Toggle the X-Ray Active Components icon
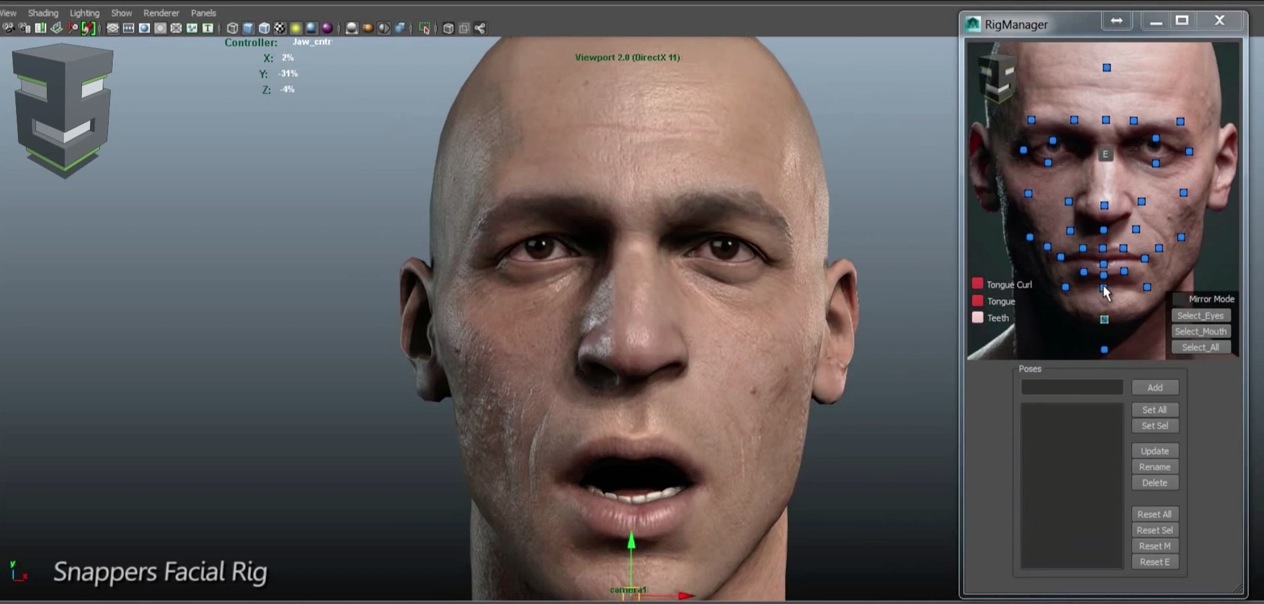This screenshot has height=604, width=1264. (x=464, y=28)
